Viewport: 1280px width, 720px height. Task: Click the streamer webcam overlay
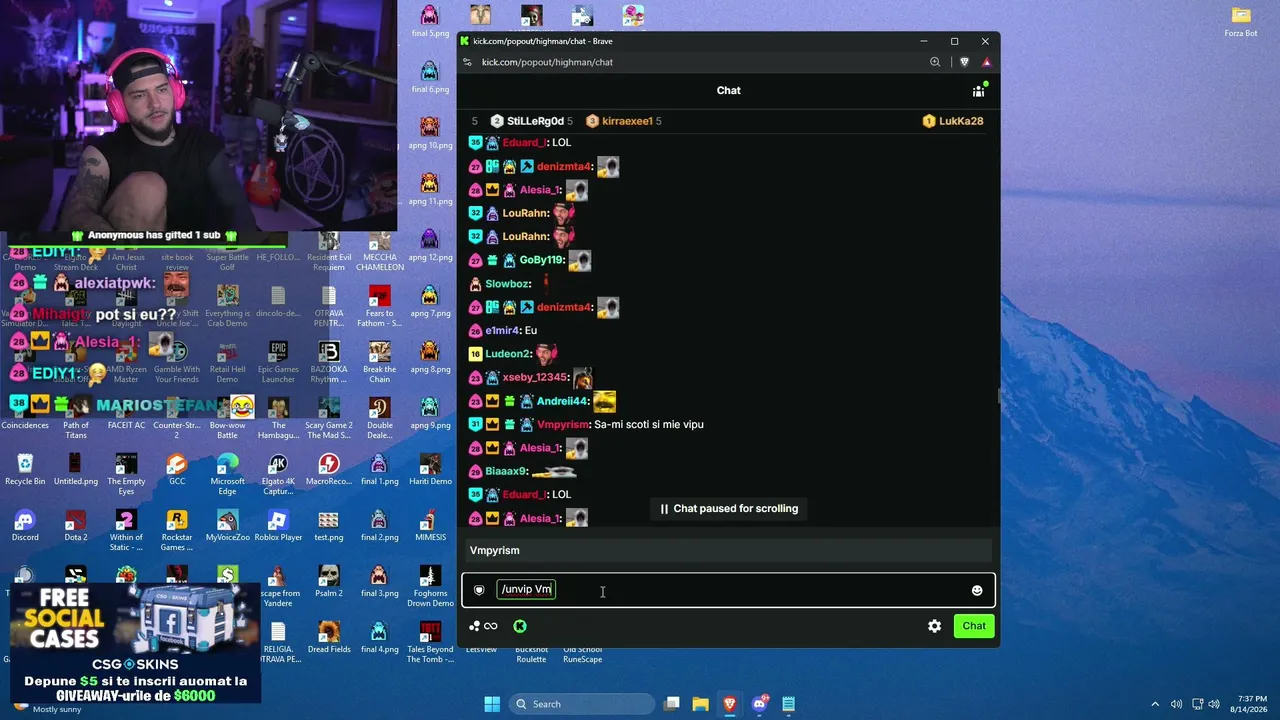198,116
